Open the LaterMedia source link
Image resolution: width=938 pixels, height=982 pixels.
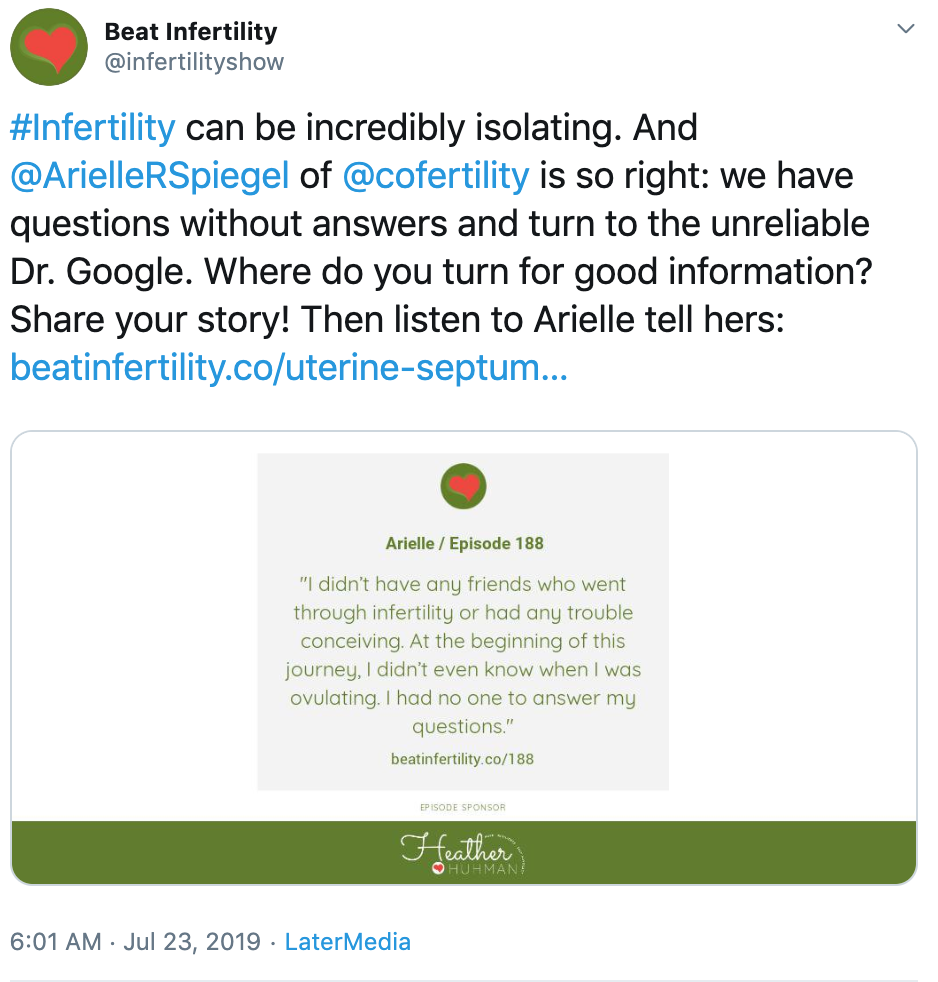pyautogui.click(x=348, y=941)
